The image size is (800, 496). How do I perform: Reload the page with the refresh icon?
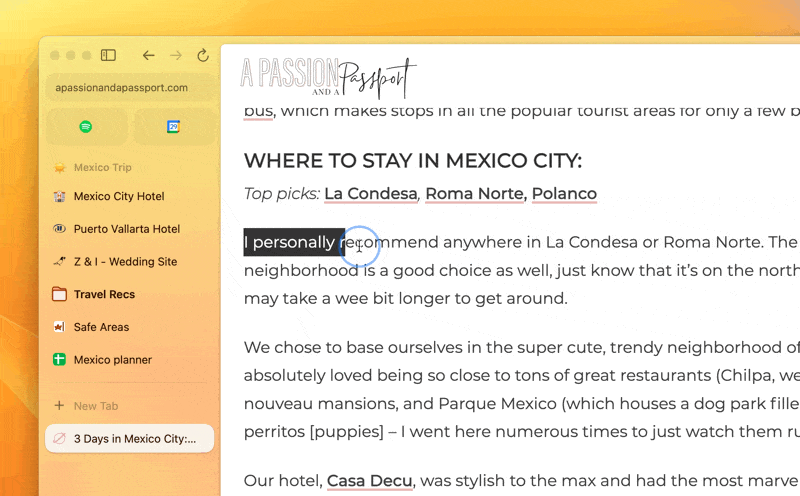tap(203, 55)
